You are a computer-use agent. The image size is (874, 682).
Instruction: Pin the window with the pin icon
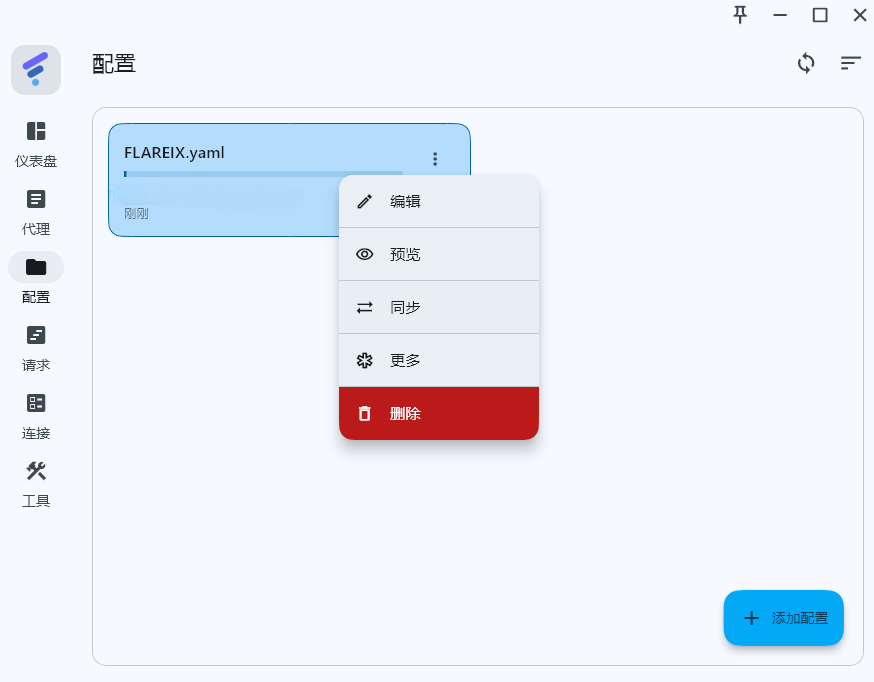click(x=740, y=15)
